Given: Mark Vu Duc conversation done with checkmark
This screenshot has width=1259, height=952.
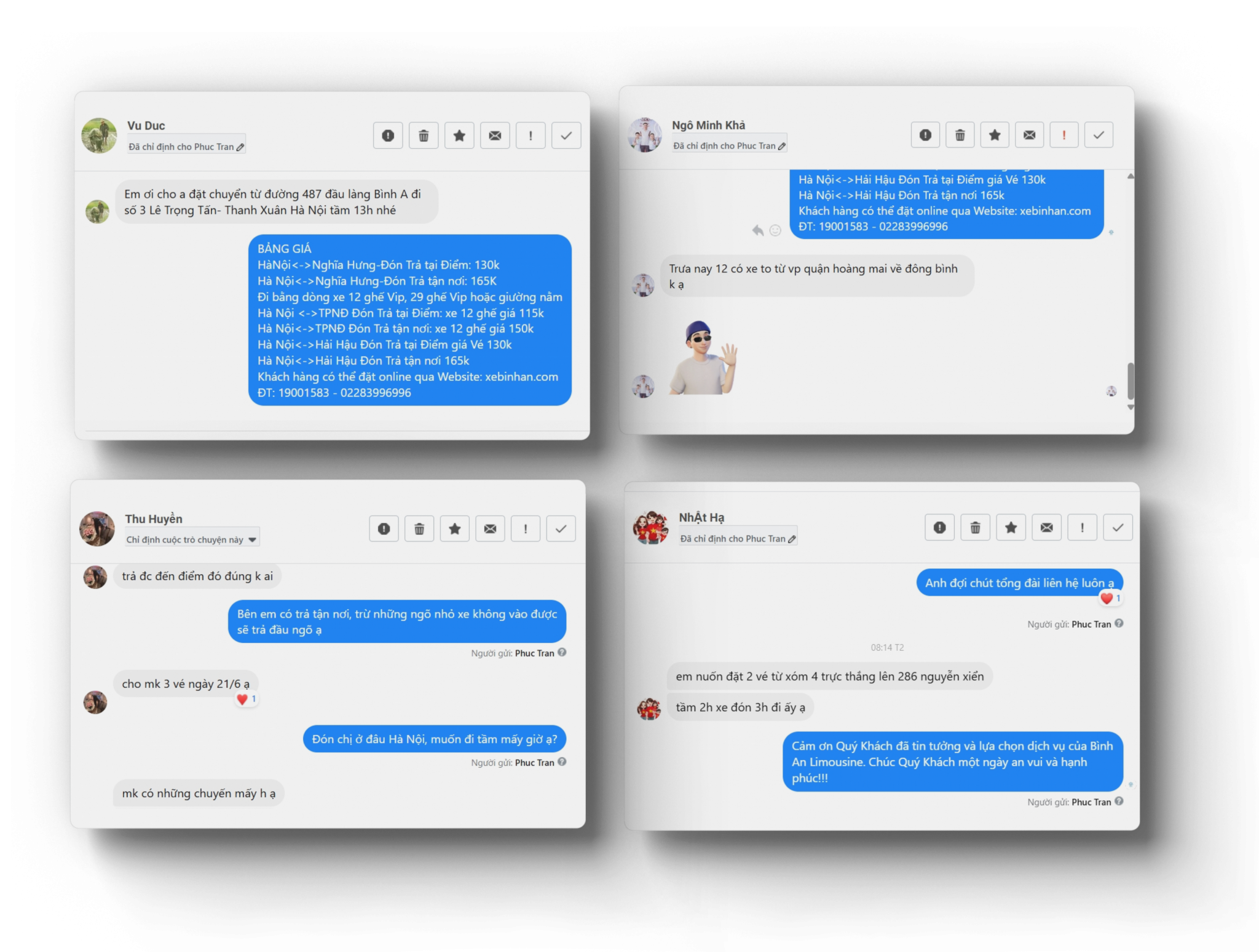Looking at the screenshot, I should tap(566, 135).
